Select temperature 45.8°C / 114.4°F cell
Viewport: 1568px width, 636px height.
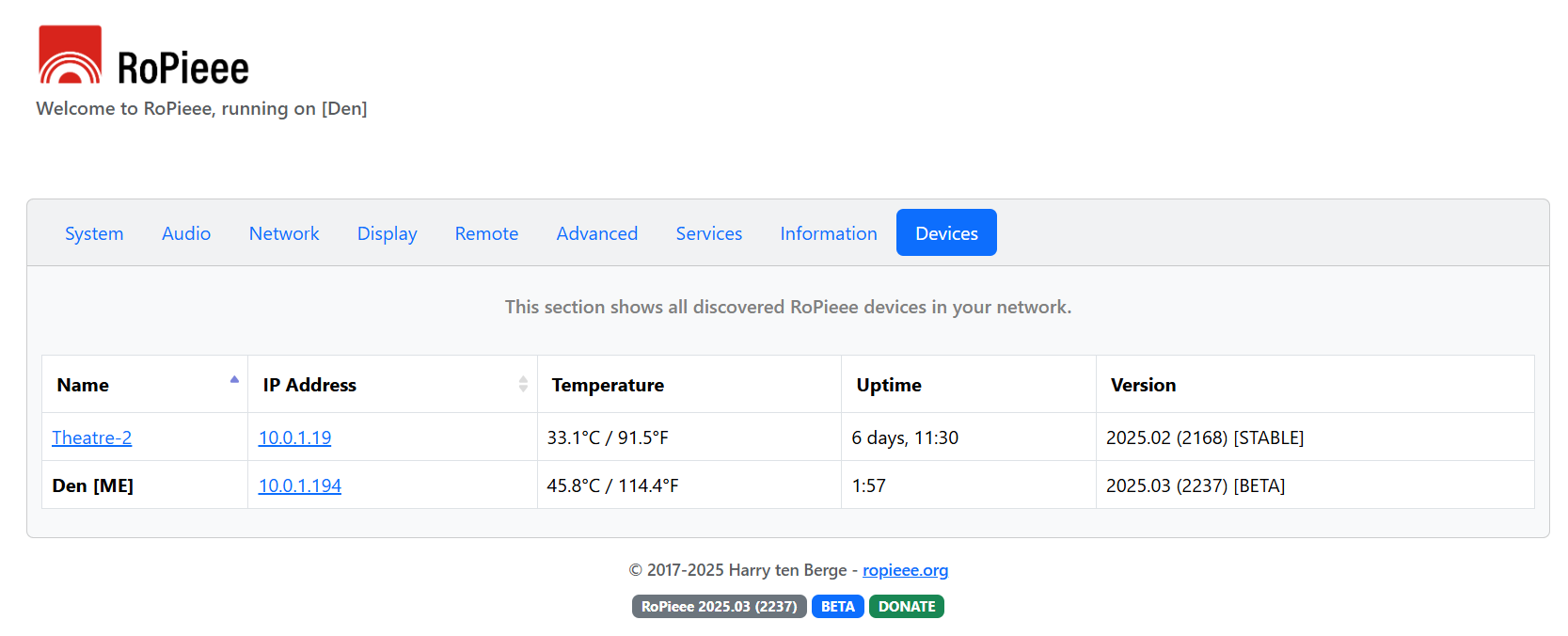(689, 485)
